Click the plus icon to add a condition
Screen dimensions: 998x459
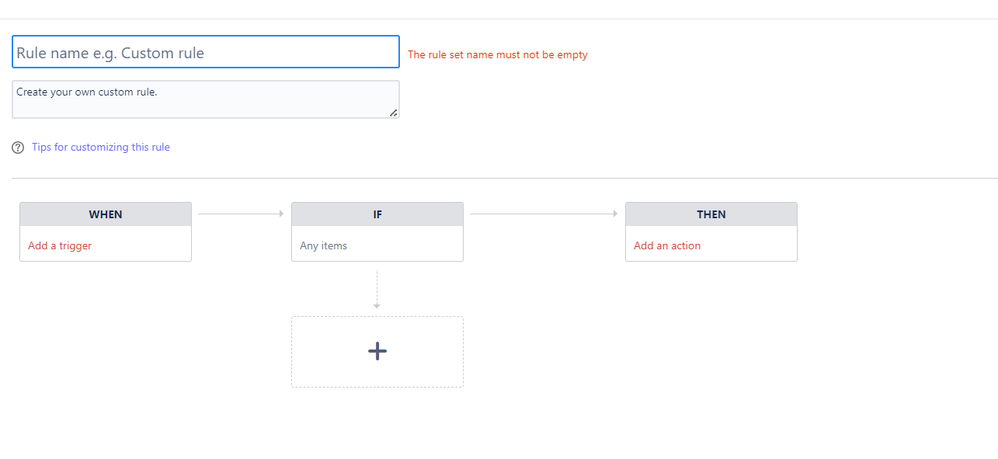[377, 351]
